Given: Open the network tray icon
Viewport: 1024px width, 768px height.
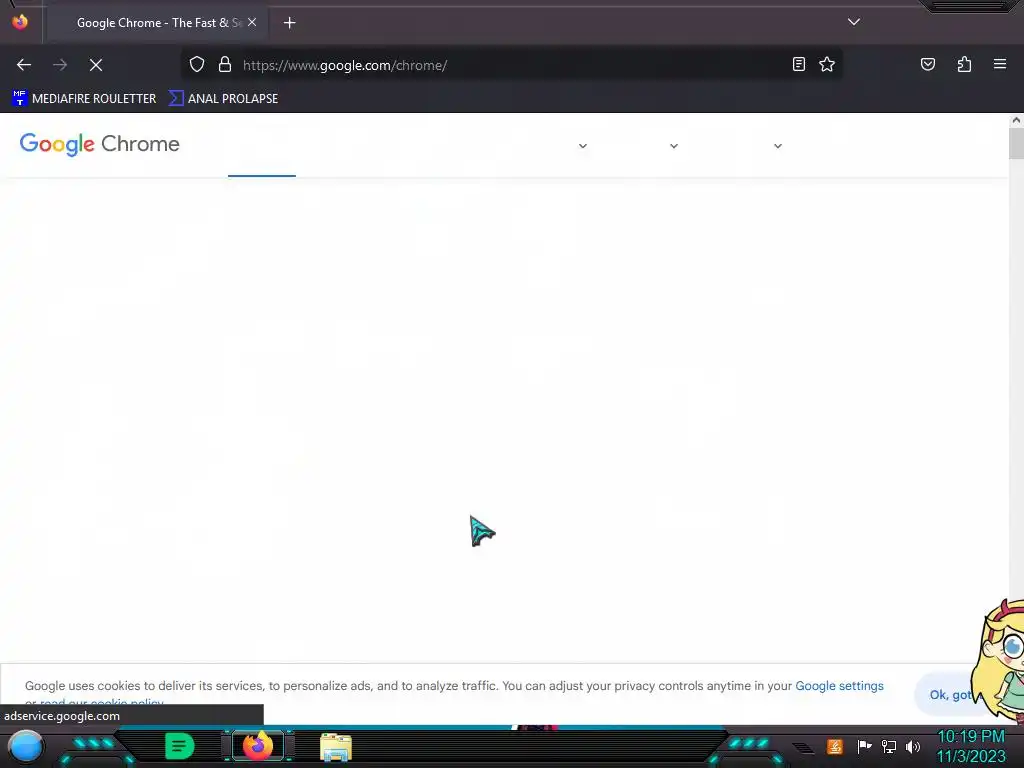Looking at the screenshot, I should [889, 746].
